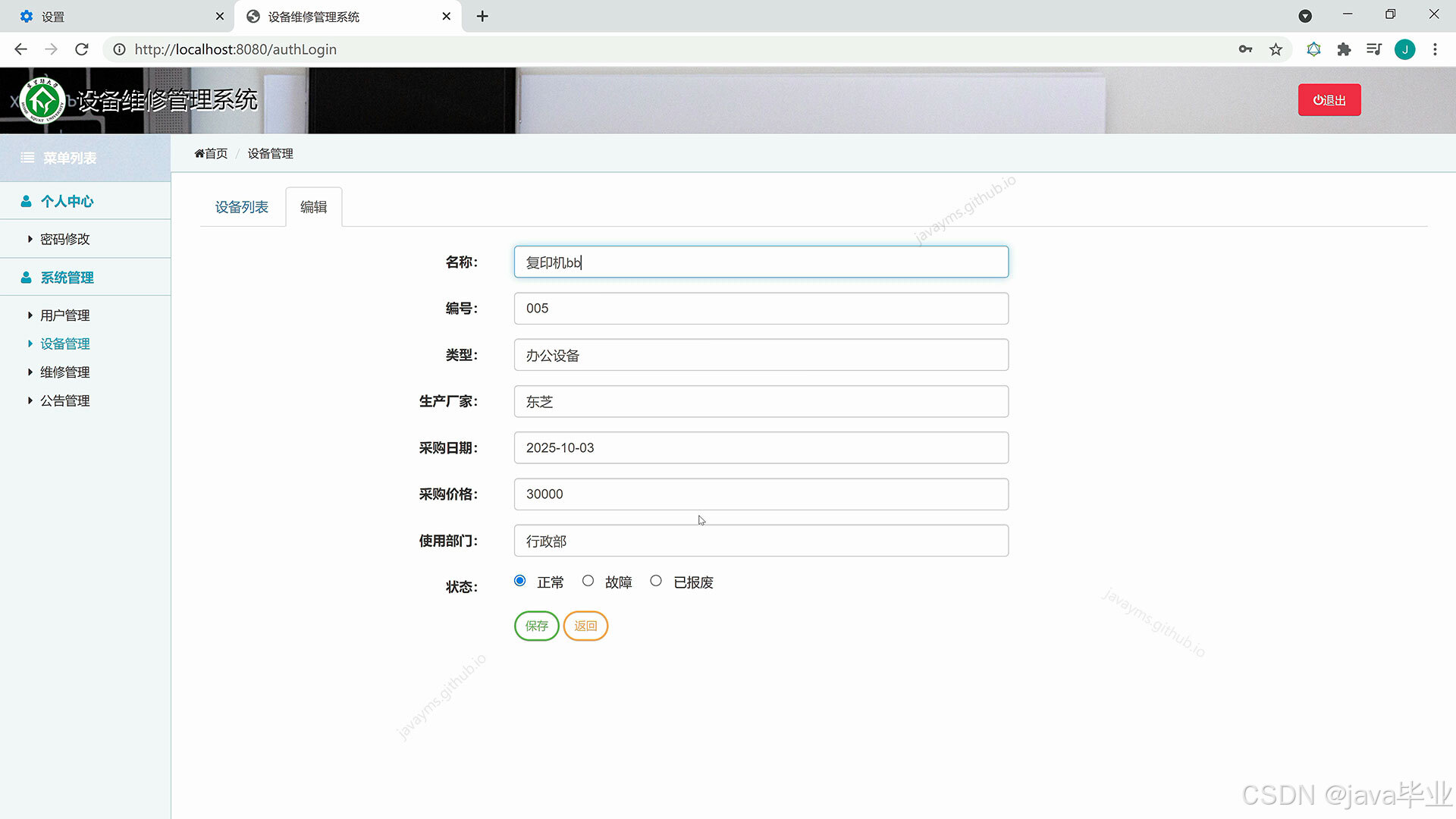Click the 菜单列表 sidebar header

coord(85,158)
